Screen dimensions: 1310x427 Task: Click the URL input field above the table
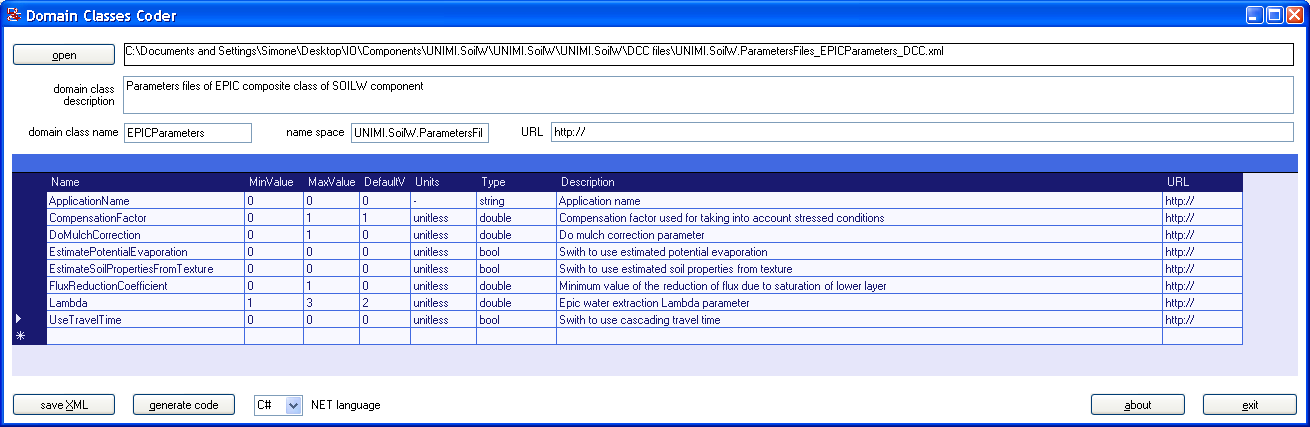coord(924,132)
